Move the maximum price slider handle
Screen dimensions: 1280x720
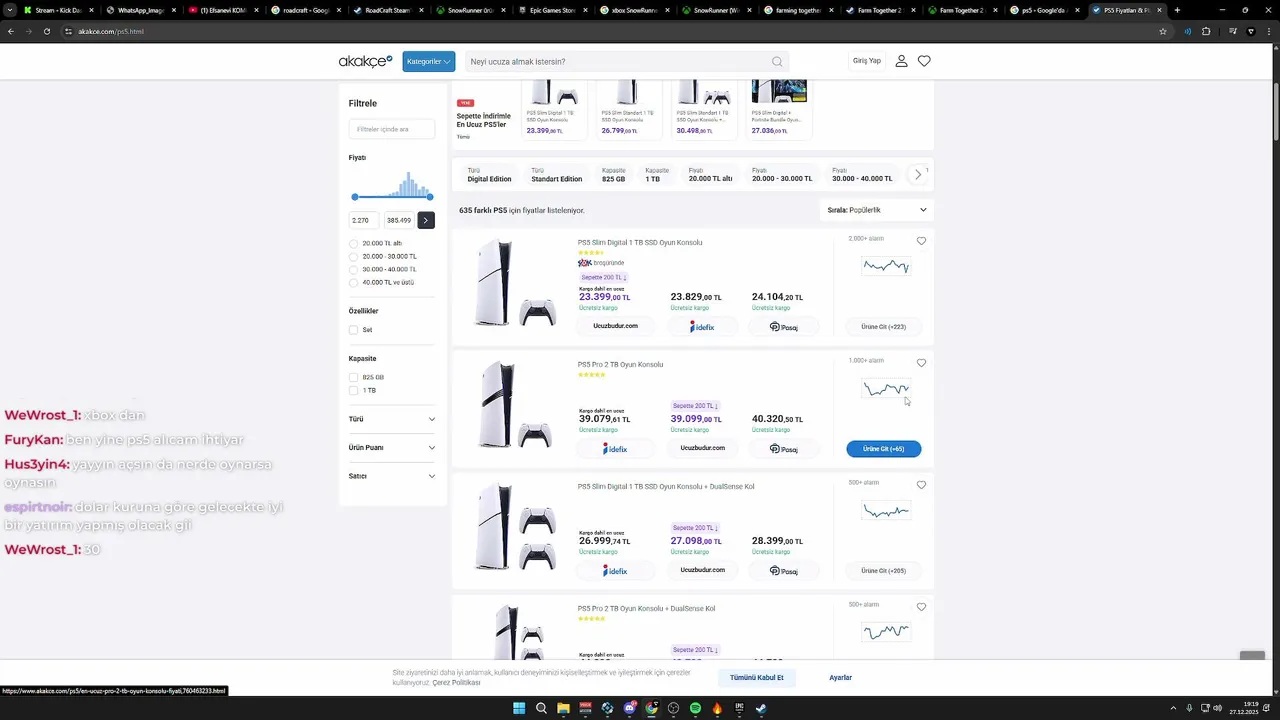(430, 197)
